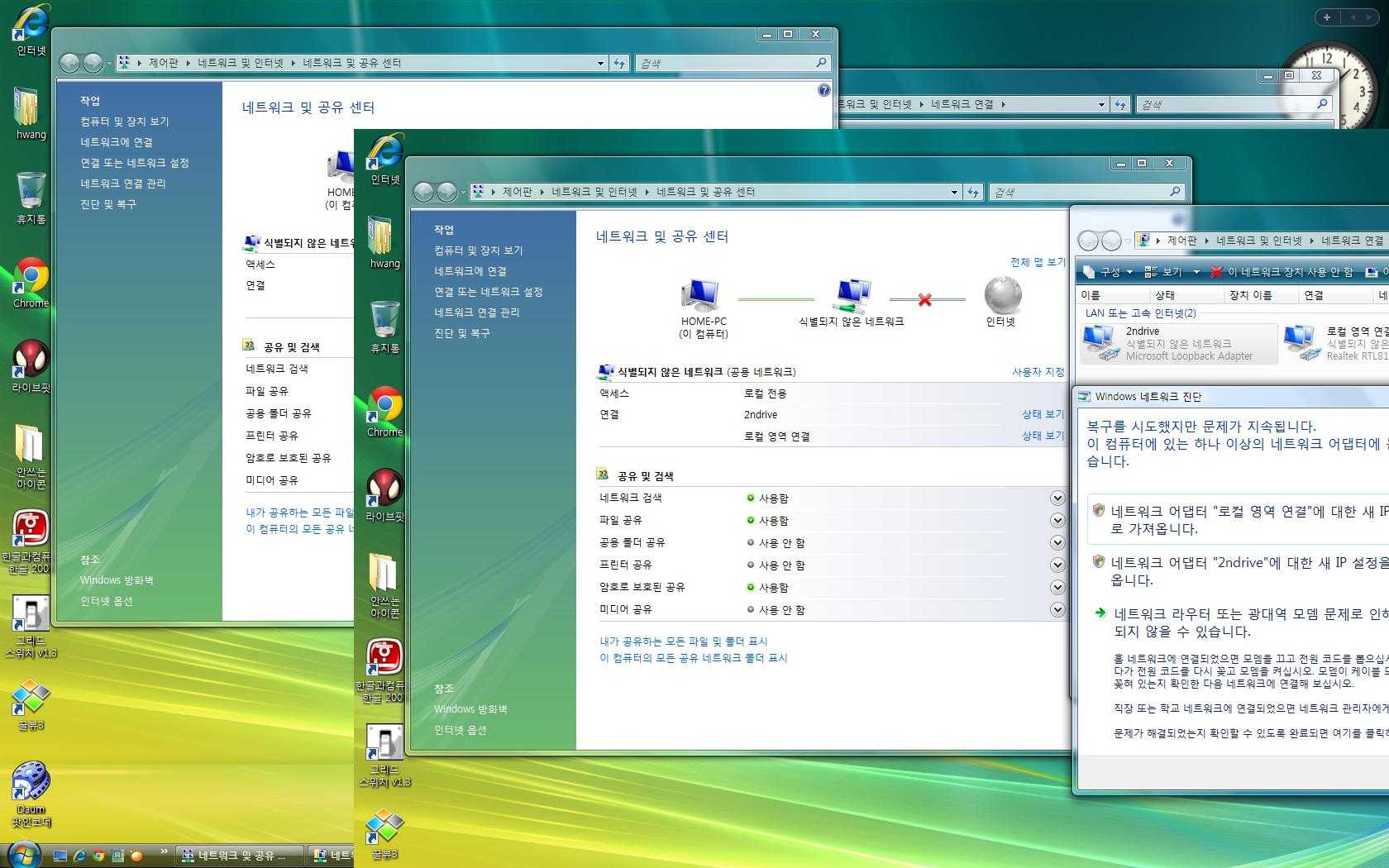
Task: Click the LAN 또는 고속 인터넷(2) group header
Action: pyautogui.click(x=1140, y=313)
